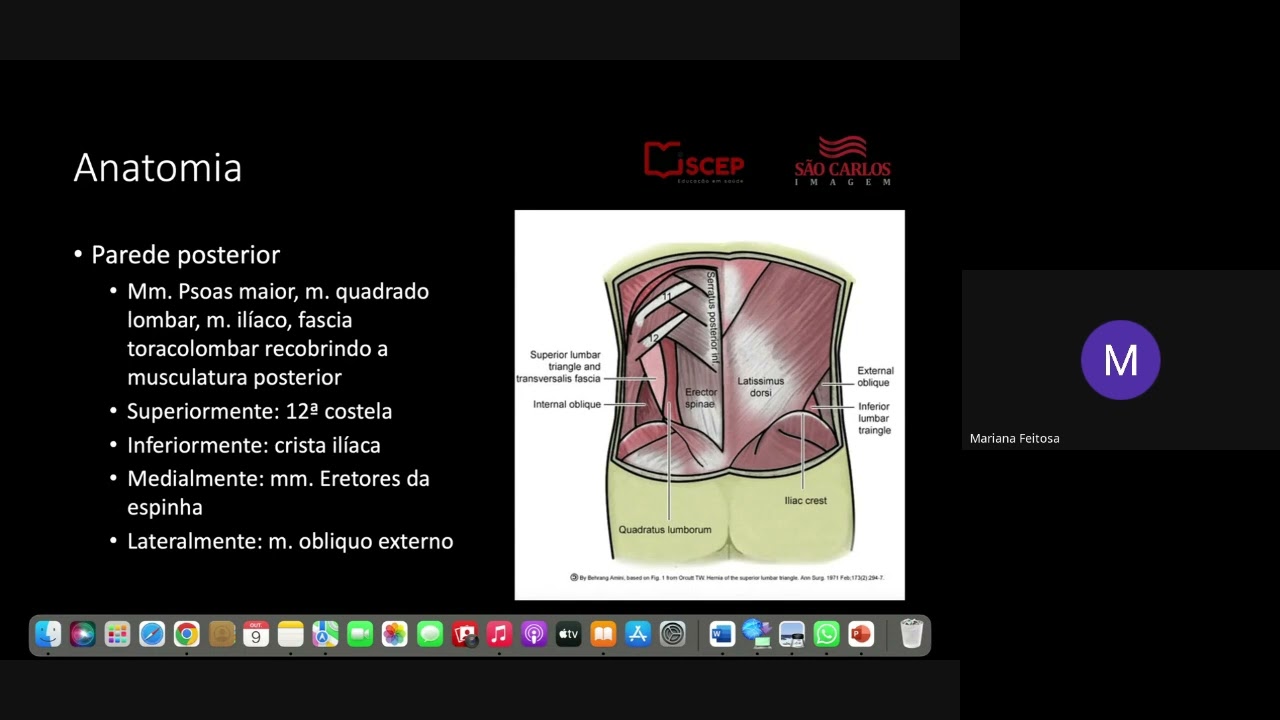Open Photo Booth from dock

click(x=464, y=634)
